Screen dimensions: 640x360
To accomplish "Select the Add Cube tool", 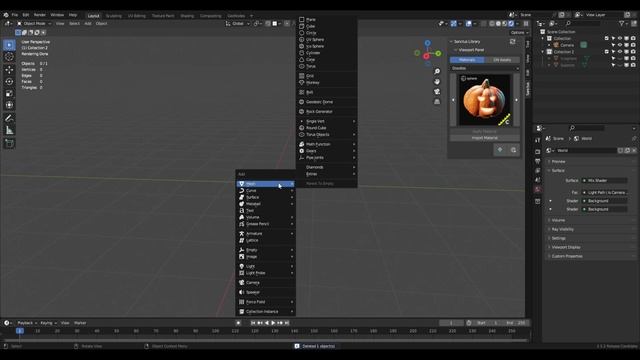I will pyautogui.click(x=9, y=143).
